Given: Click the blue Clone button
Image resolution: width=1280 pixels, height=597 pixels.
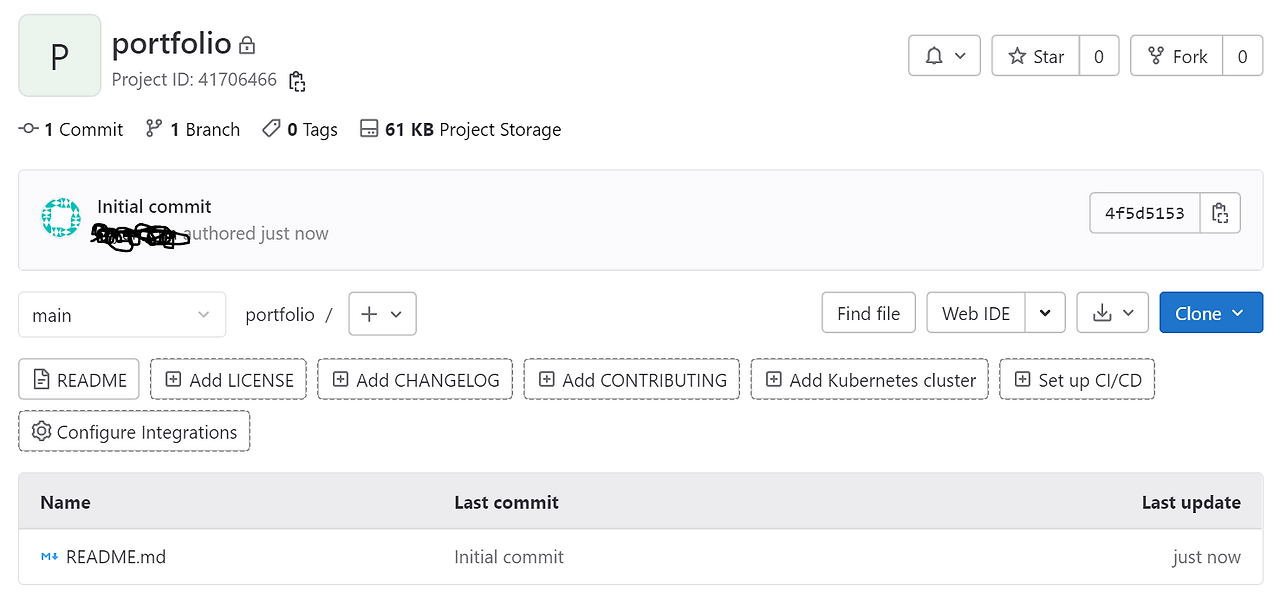Looking at the screenshot, I should [x=1210, y=313].
